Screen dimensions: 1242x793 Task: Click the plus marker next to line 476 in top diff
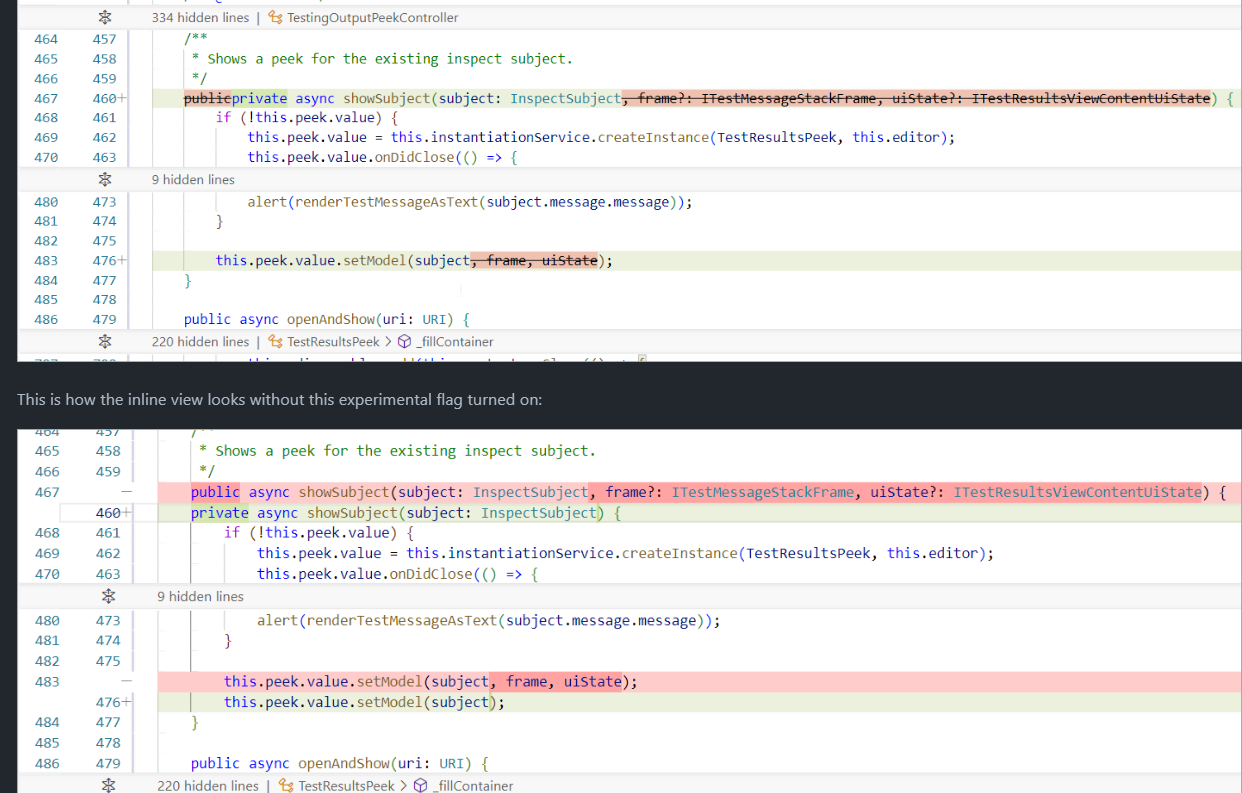[x=123, y=261]
